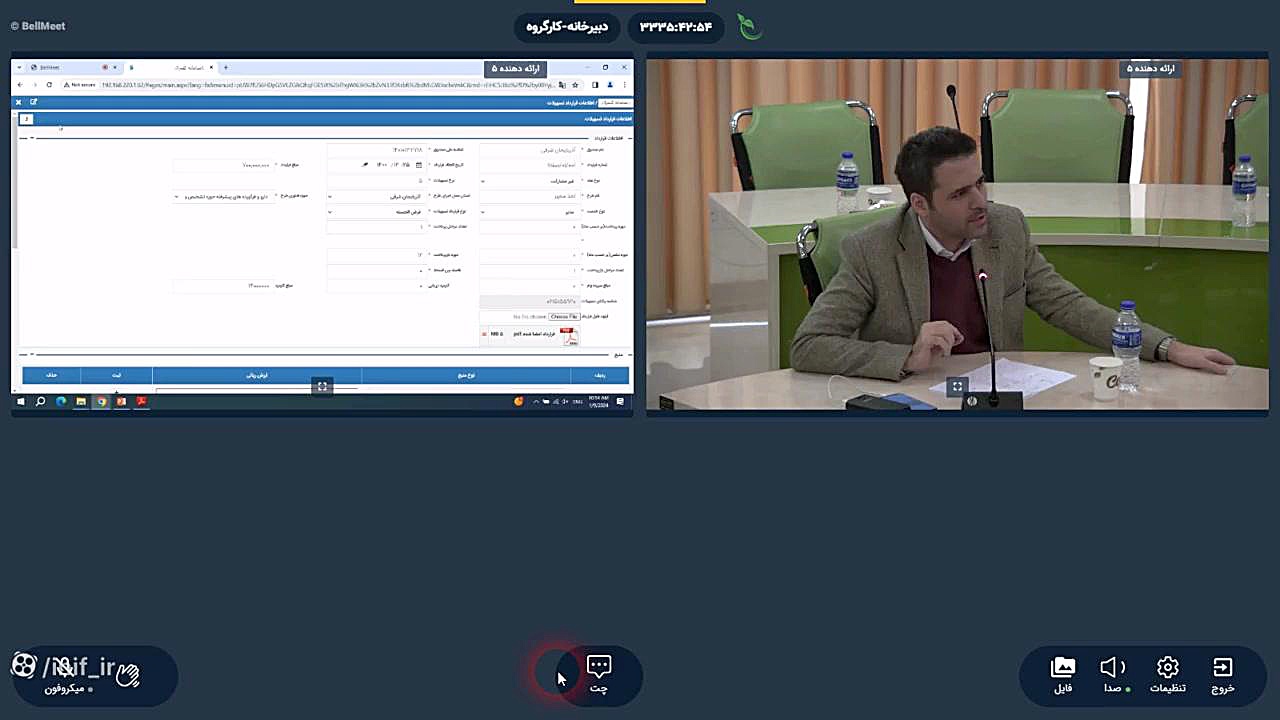Click red delete icon beside PDF attachment
This screenshot has height=720, width=1280.
(x=485, y=334)
